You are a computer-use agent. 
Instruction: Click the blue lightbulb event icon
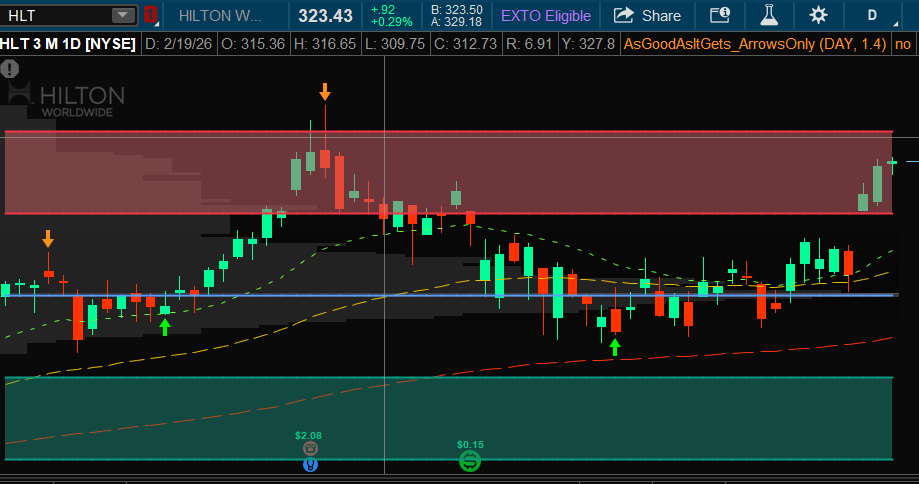tap(310, 464)
